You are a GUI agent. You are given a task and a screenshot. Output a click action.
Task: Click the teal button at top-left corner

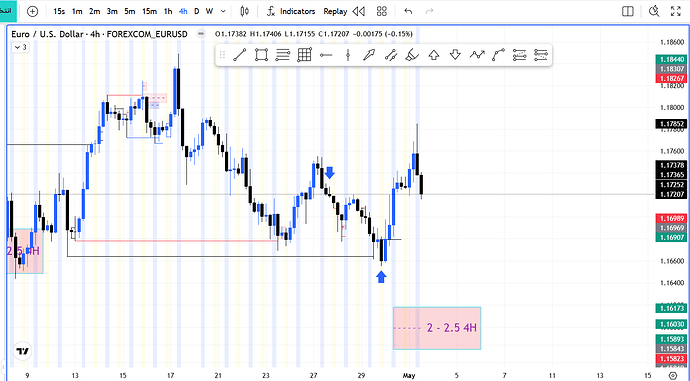(x=8, y=11)
